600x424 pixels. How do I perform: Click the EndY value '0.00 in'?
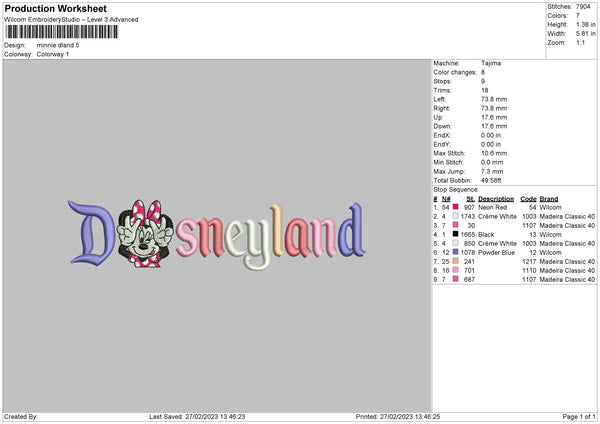[x=491, y=144]
